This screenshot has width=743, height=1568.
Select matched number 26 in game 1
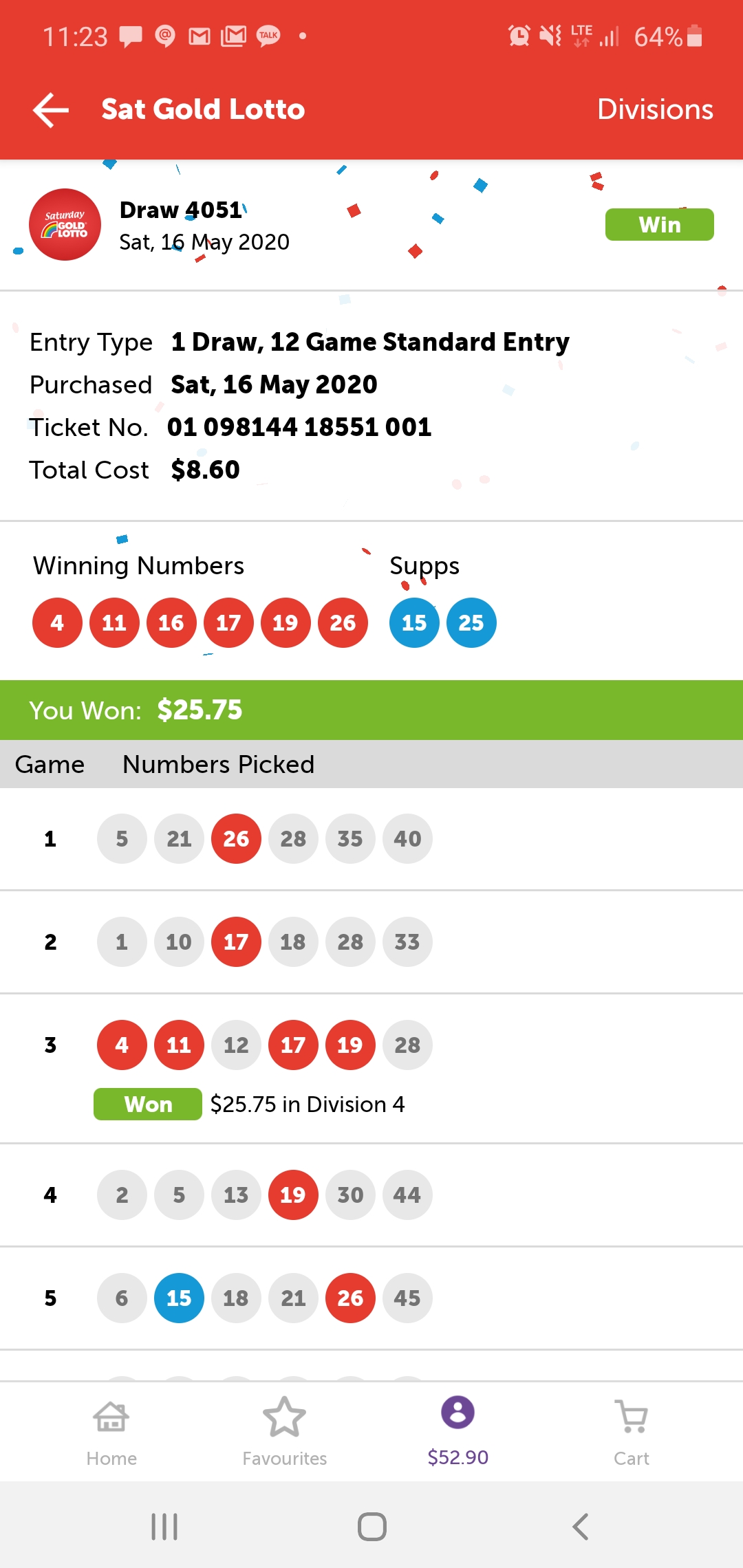[236, 839]
